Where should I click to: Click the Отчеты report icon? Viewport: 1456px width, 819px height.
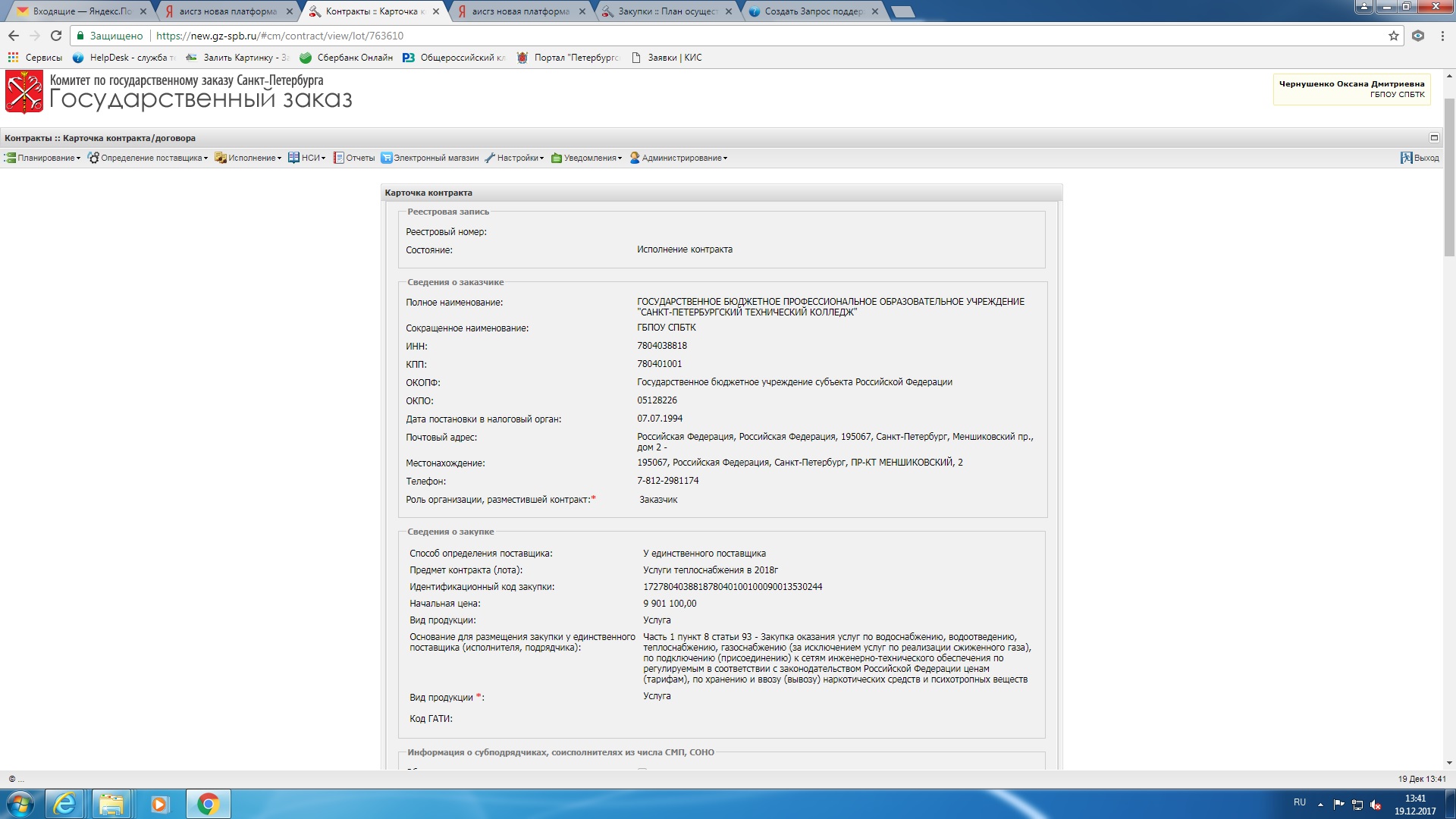(339, 158)
